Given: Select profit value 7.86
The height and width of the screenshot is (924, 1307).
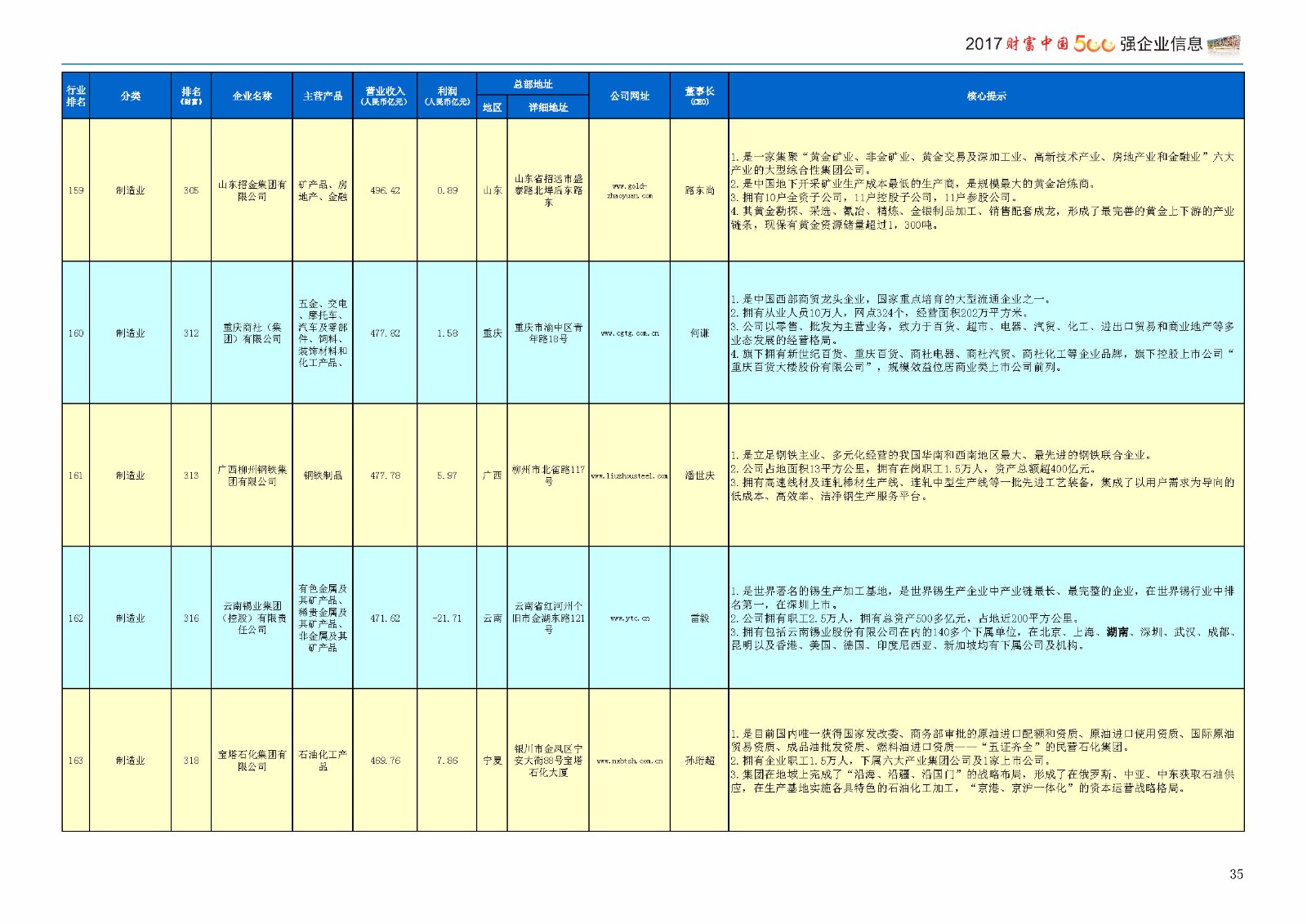Looking at the screenshot, I should pos(447,761).
